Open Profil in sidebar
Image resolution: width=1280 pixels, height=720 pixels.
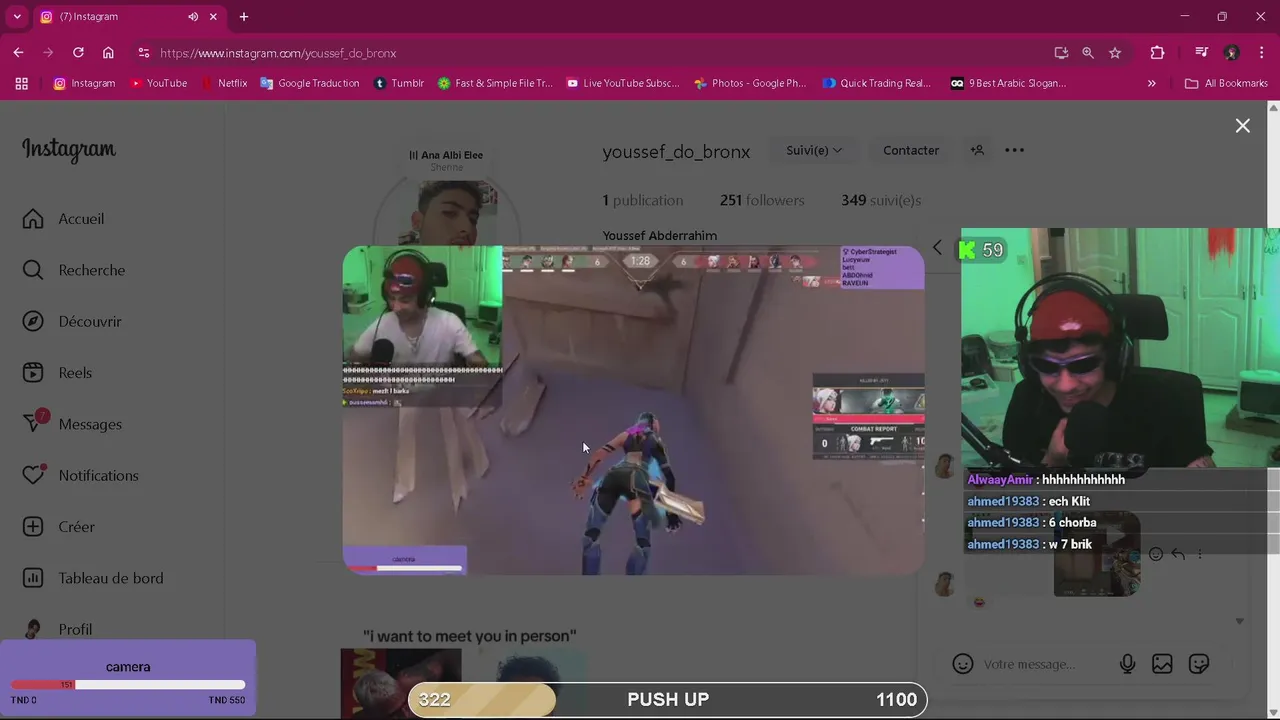click(58, 629)
